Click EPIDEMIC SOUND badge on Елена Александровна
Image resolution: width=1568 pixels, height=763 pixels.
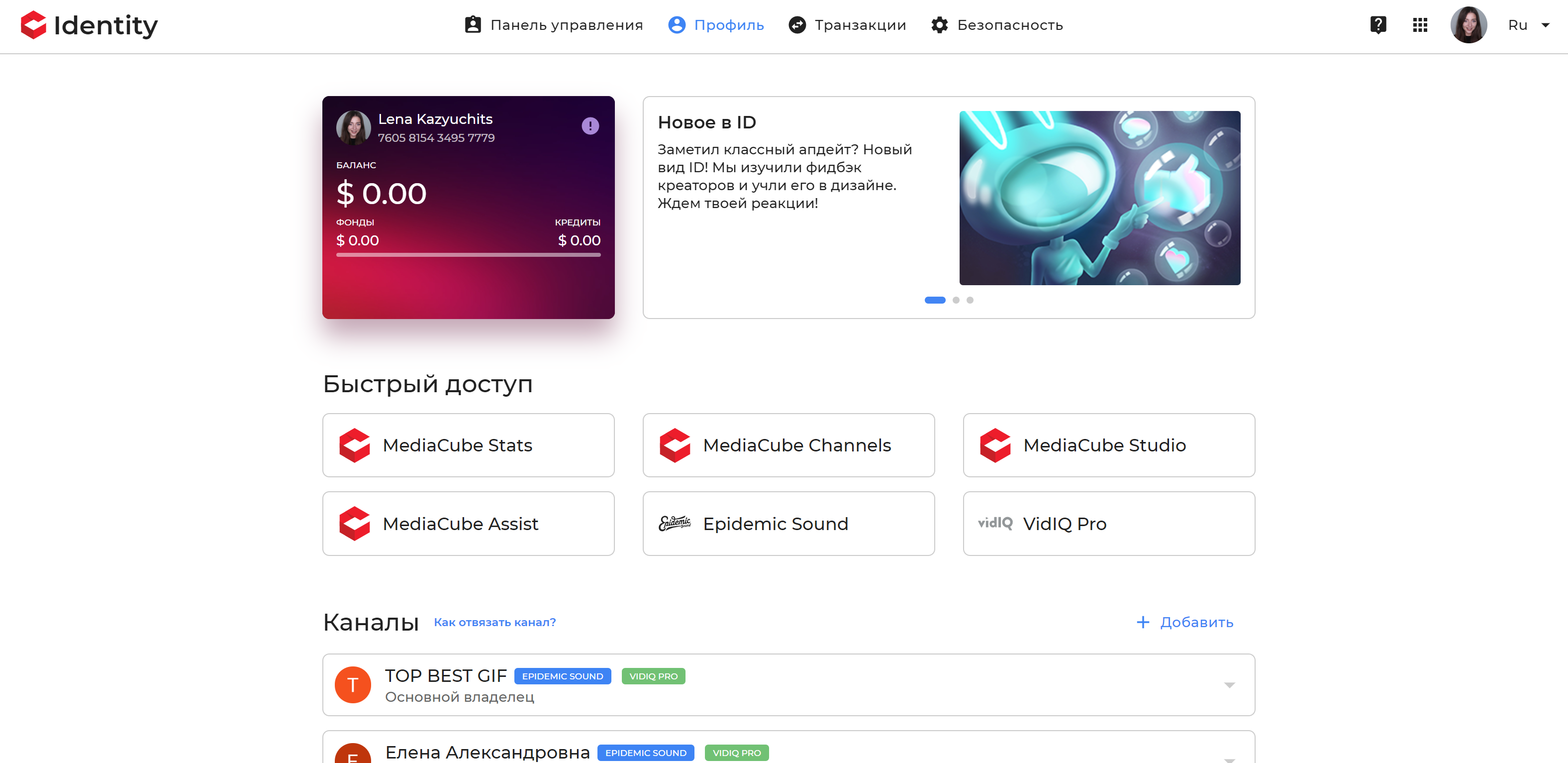click(x=646, y=753)
